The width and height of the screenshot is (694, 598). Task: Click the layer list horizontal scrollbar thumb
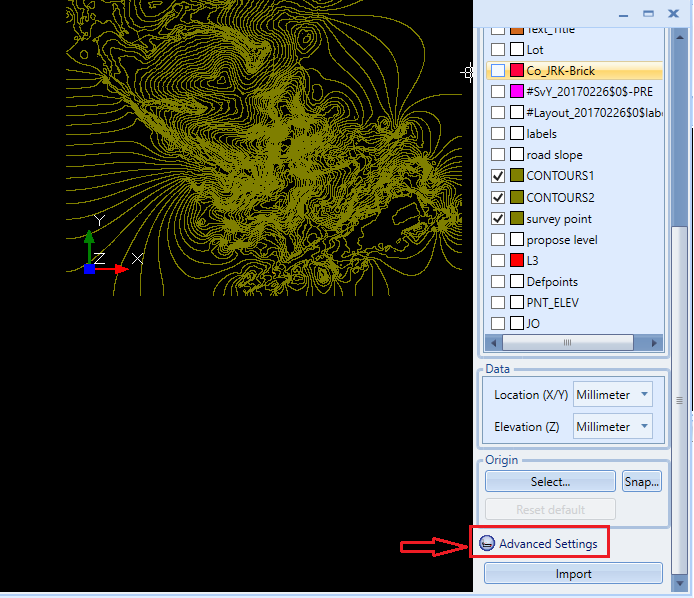pyautogui.click(x=567, y=343)
